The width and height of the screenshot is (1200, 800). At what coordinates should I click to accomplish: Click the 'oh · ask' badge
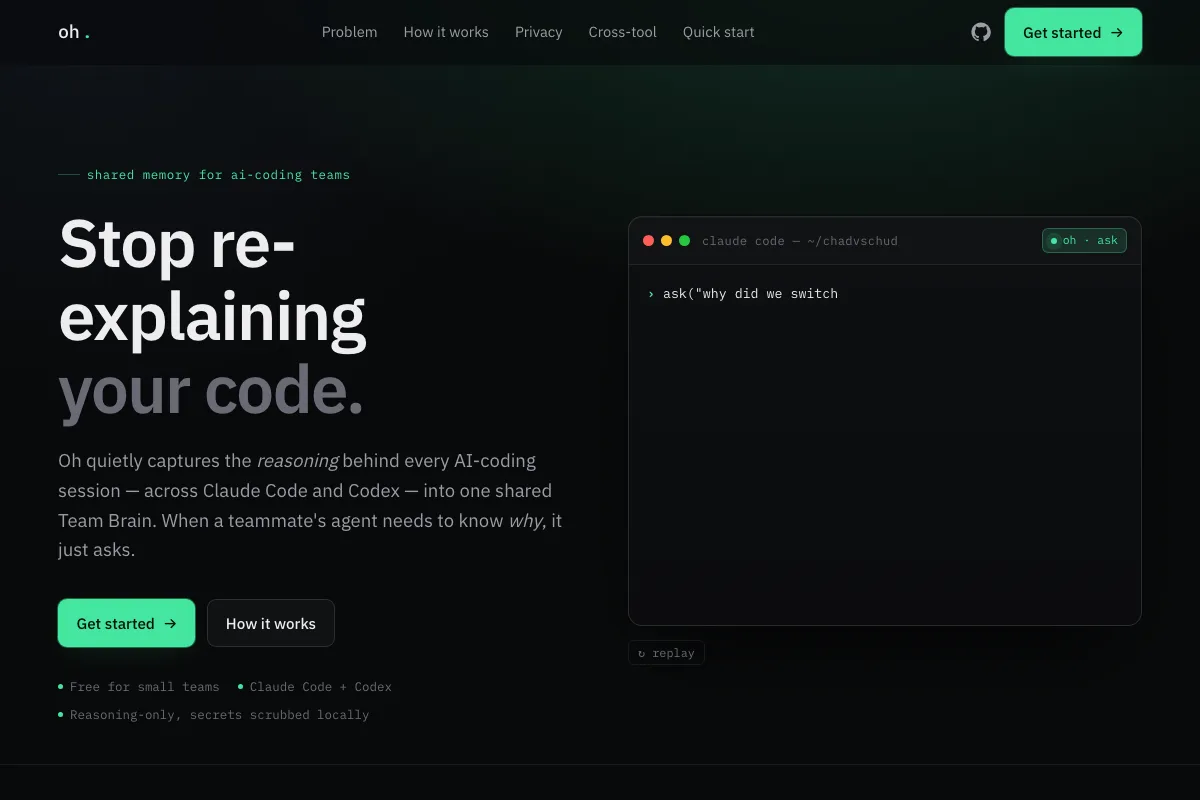pos(1084,241)
